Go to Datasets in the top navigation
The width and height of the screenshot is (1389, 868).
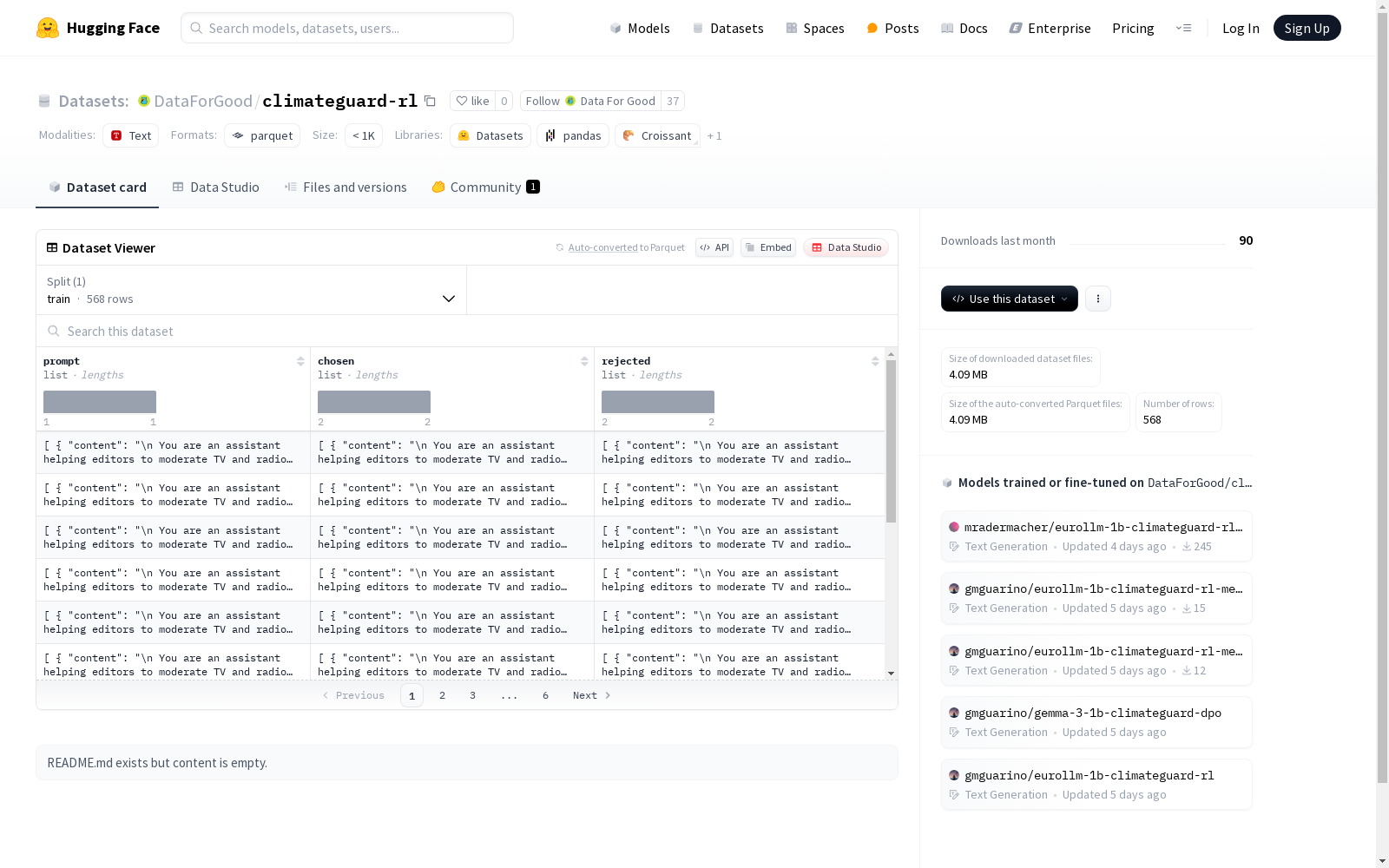(x=727, y=28)
